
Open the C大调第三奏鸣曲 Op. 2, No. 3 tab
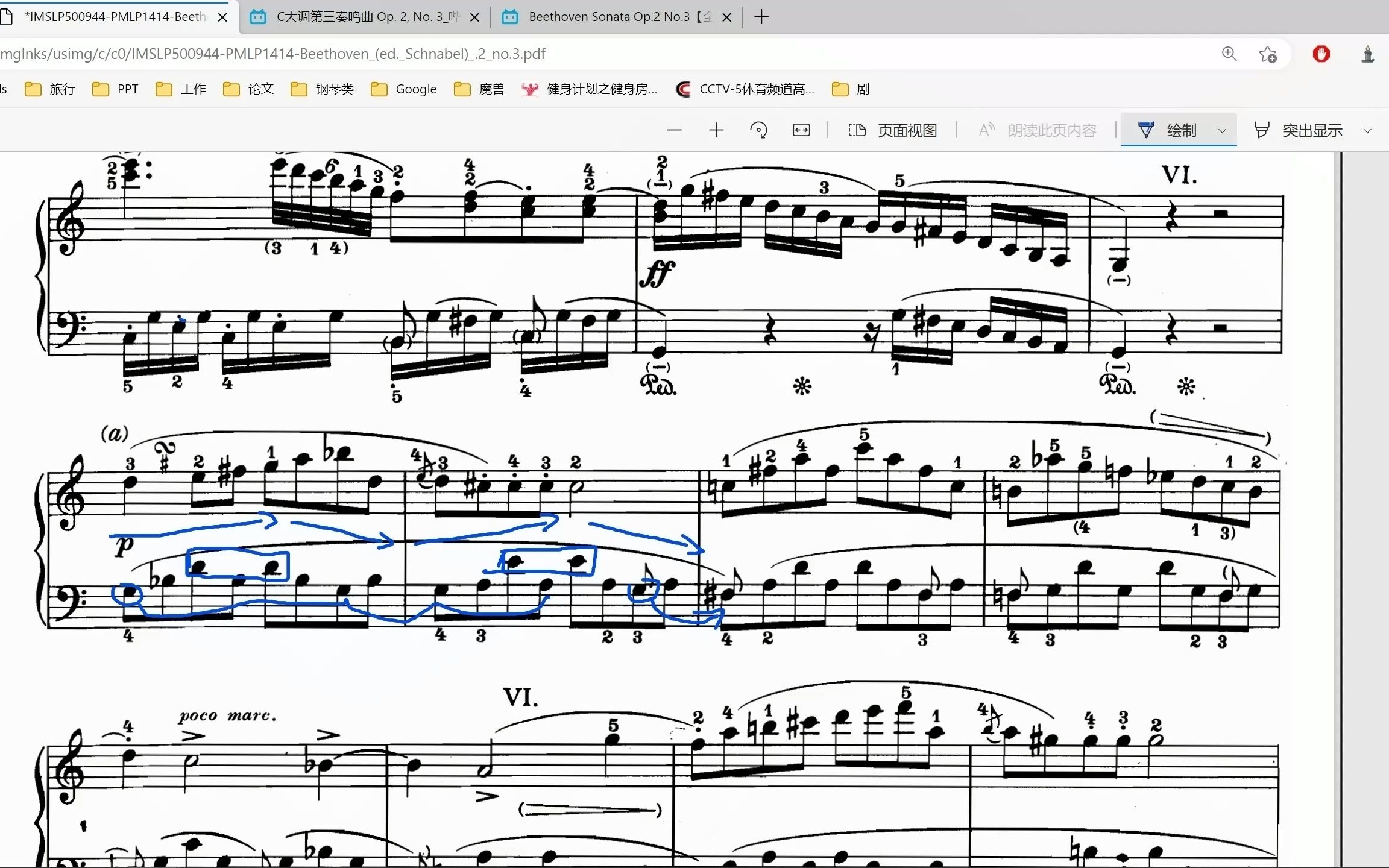[365, 17]
